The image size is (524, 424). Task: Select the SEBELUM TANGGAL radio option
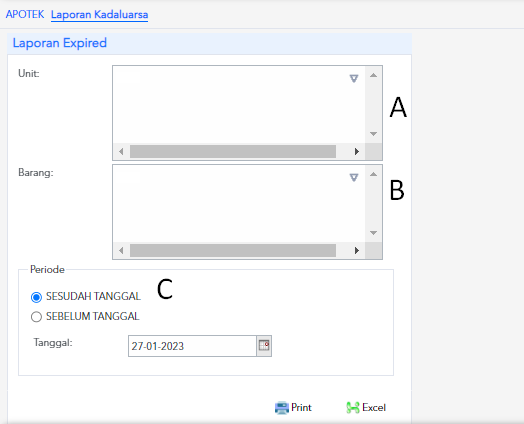(36, 317)
